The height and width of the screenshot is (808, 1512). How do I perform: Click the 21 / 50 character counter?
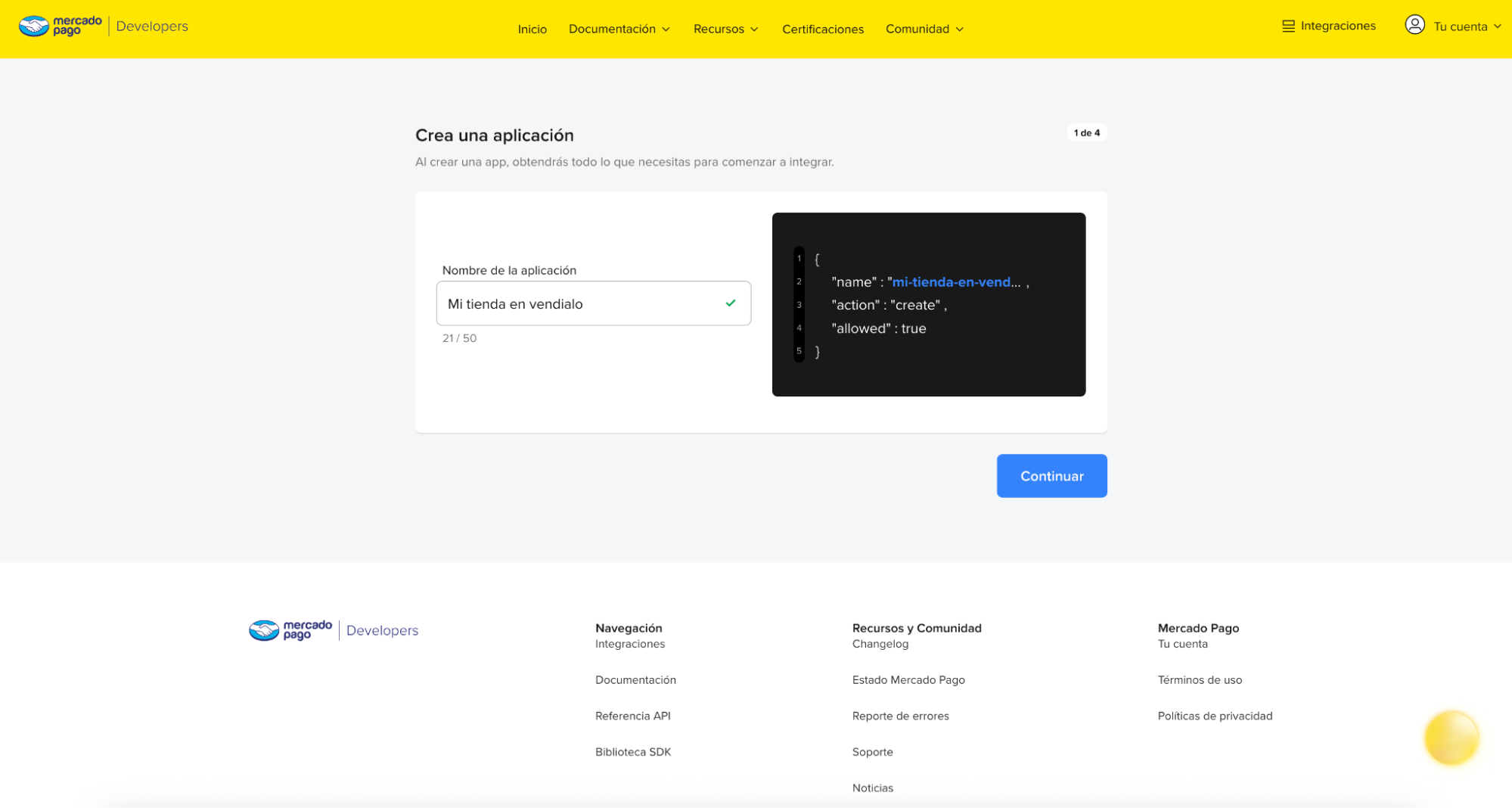point(459,338)
